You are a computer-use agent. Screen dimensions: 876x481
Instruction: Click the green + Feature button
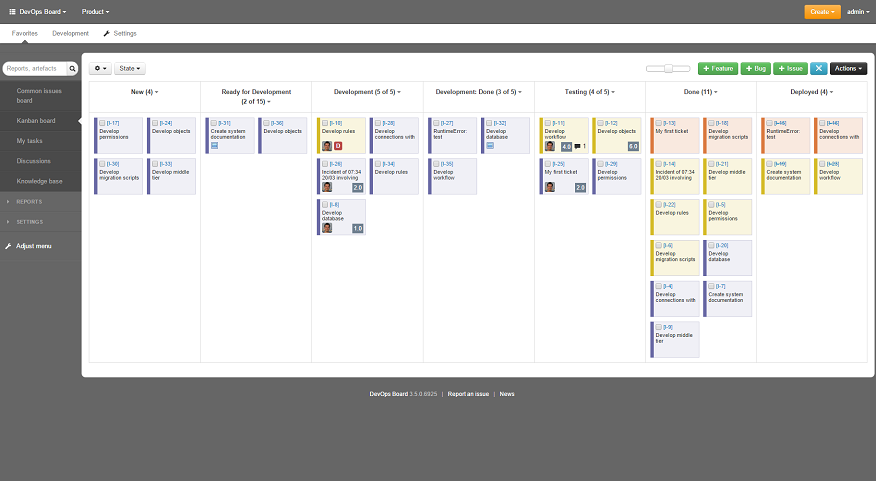coord(718,68)
